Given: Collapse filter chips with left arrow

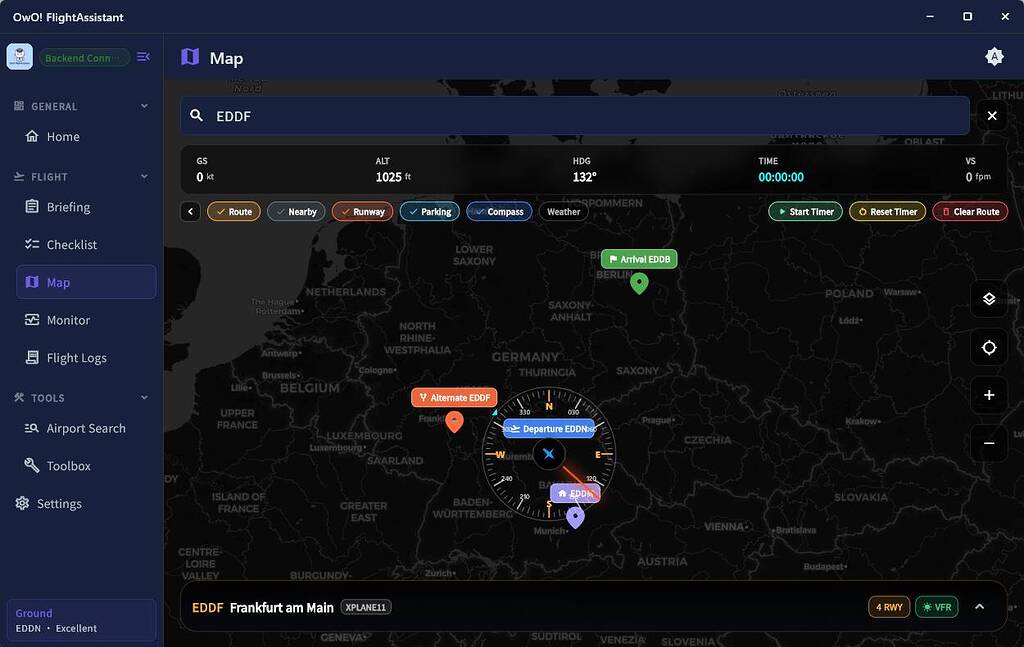Looking at the screenshot, I should pyautogui.click(x=190, y=212).
